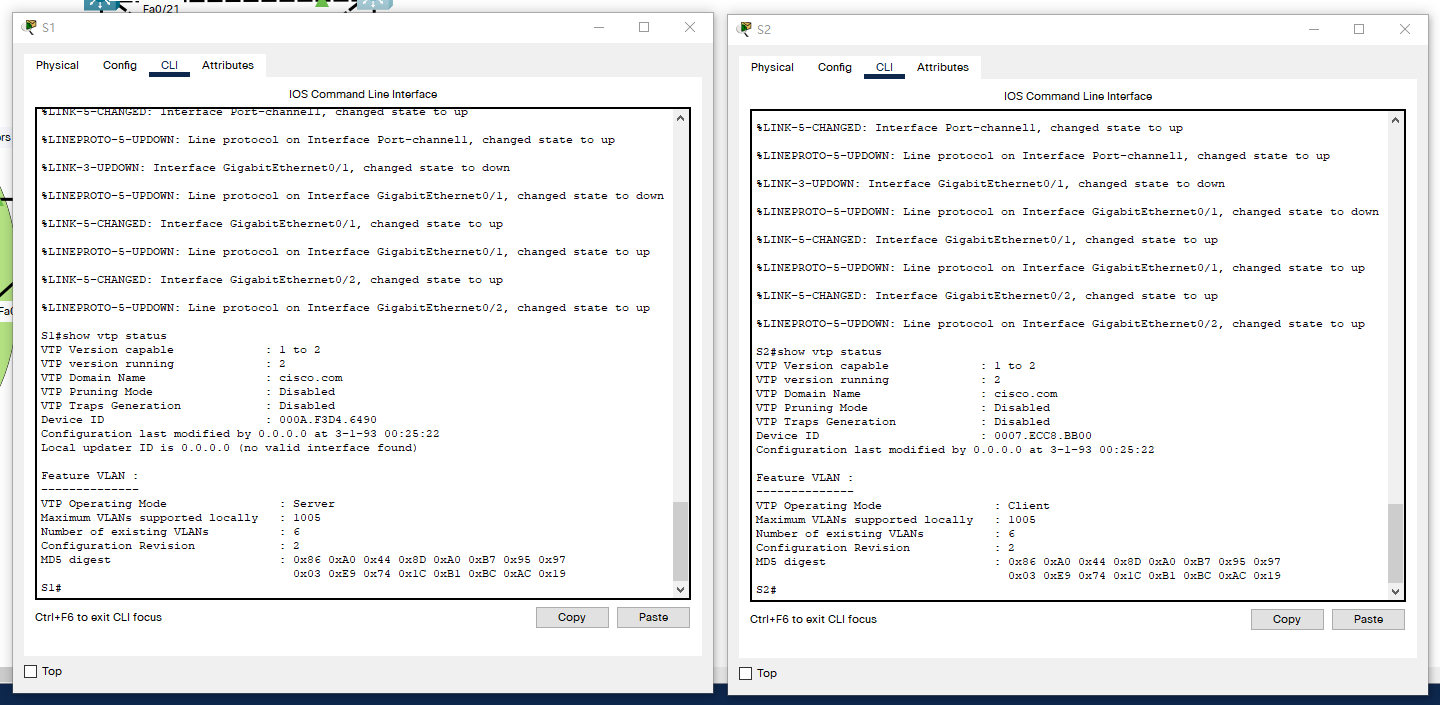Maximize the S1 switch window

coord(644,27)
